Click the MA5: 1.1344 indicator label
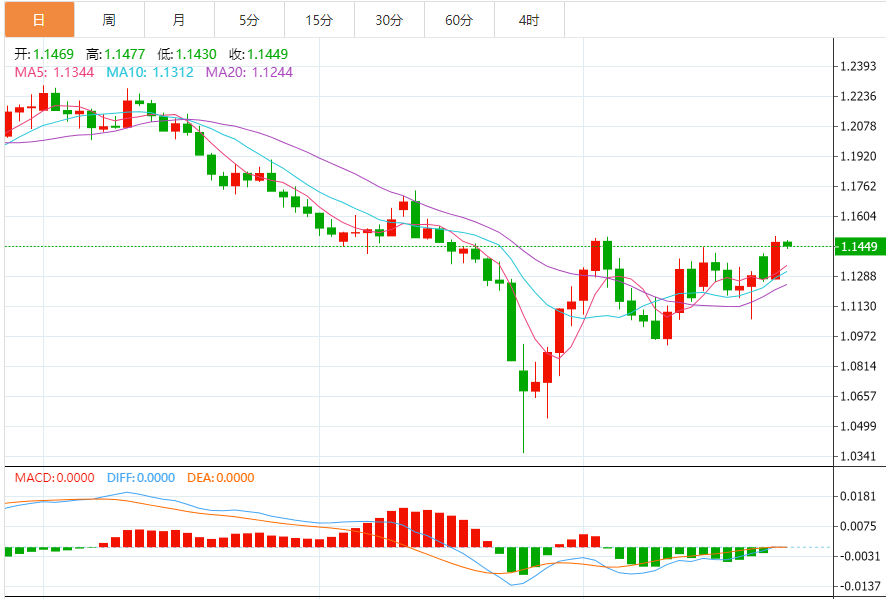 click(54, 72)
